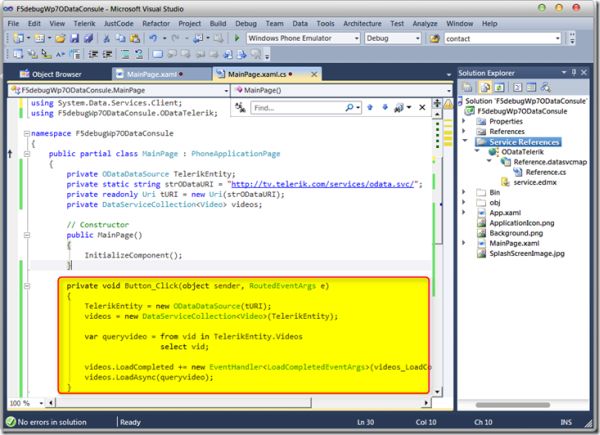This screenshot has height=435, width=600.
Task: Click the Undo icon in toolbar
Action: pyautogui.click(x=152, y=37)
